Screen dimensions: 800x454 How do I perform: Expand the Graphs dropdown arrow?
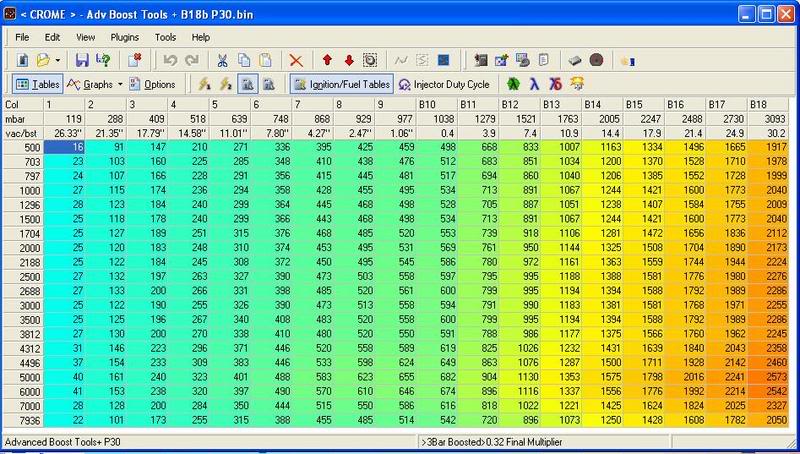pyautogui.click(x=120, y=84)
